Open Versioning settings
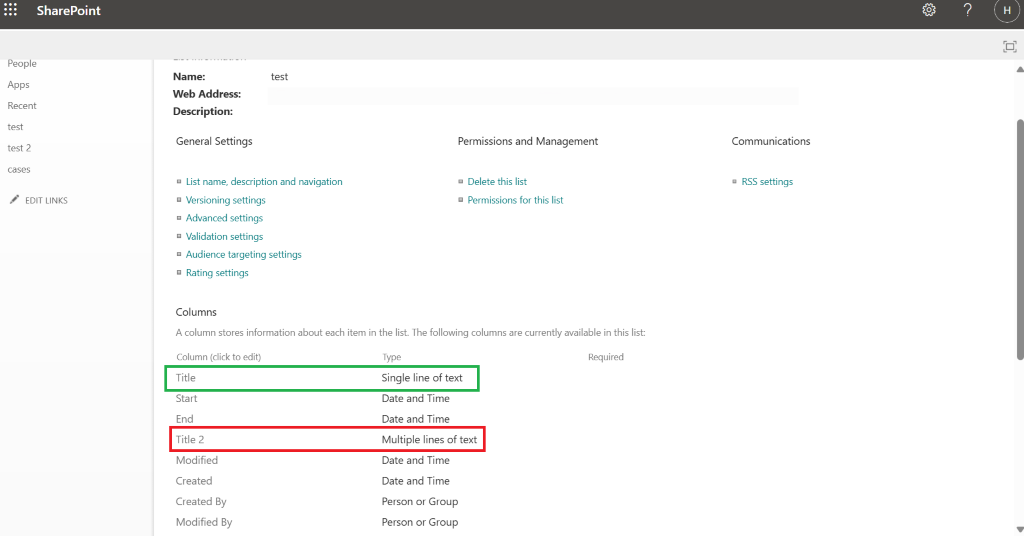The image size is (1024, 541). (x=225, y=200)
